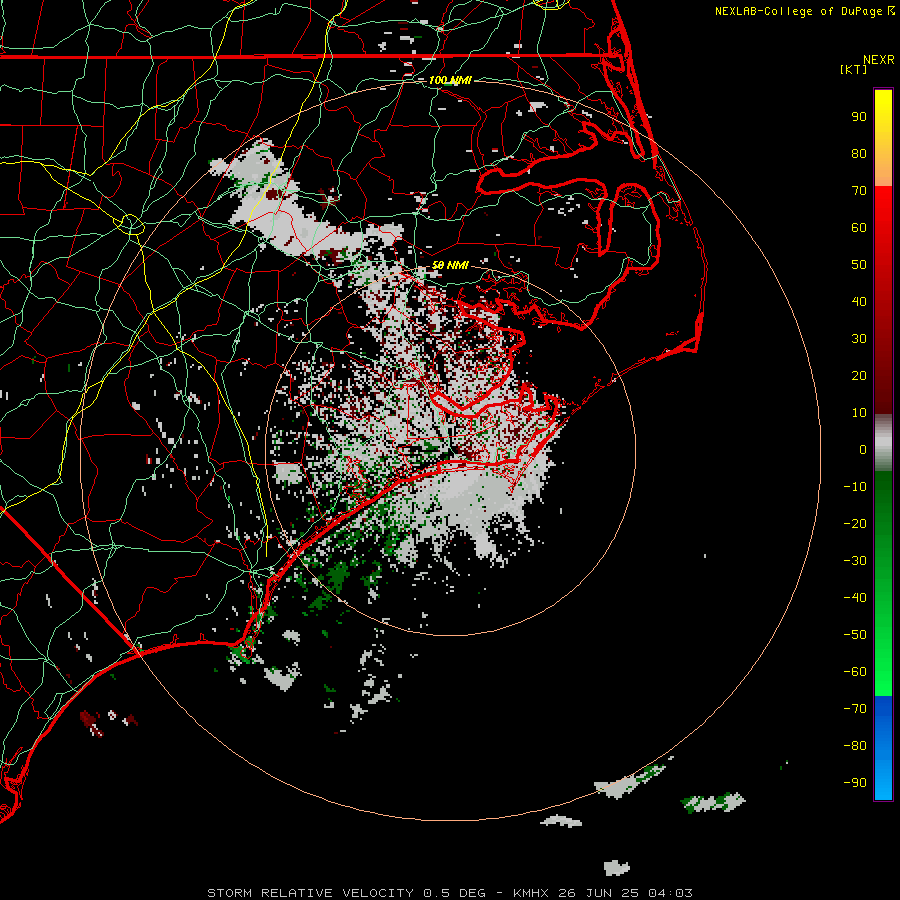This screenshot has height=900, width=900.
Task: Click the -60 label on velocity scale
Action: pyautogui.click(x=855, y=672)
